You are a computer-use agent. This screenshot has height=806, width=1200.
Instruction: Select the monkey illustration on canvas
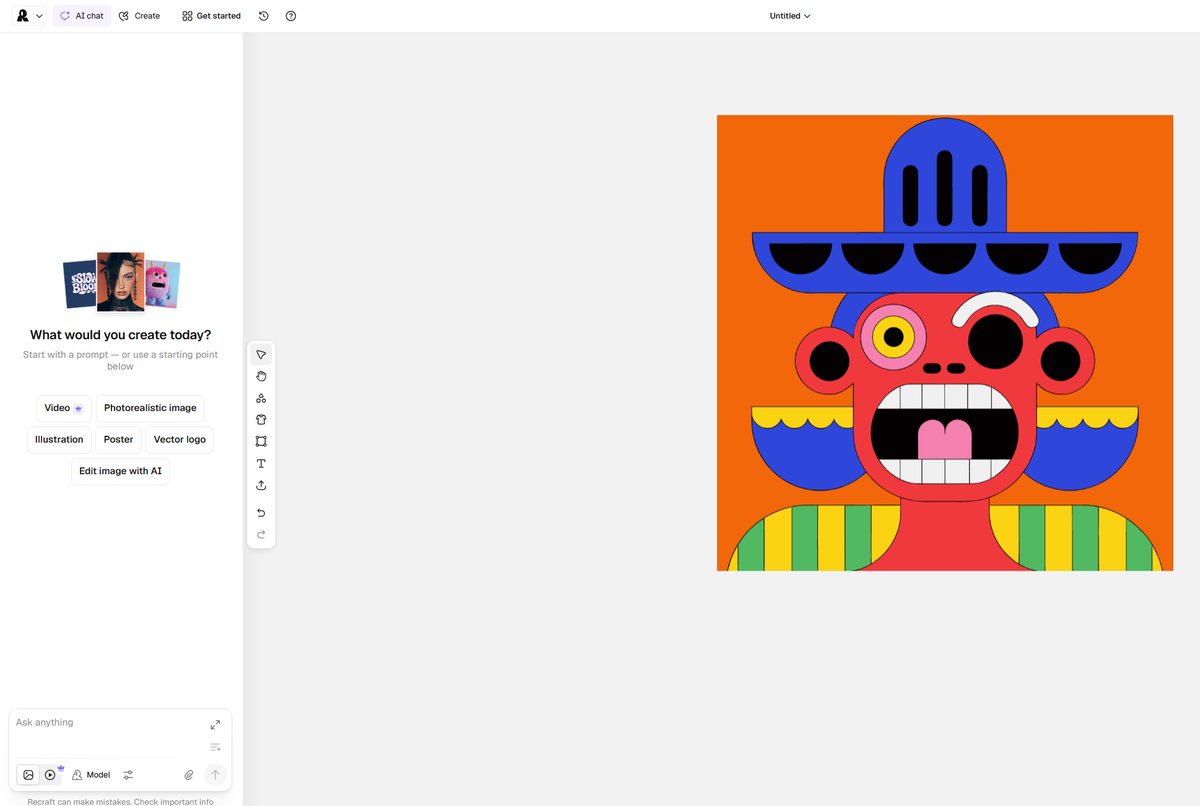tap(945, 343)
